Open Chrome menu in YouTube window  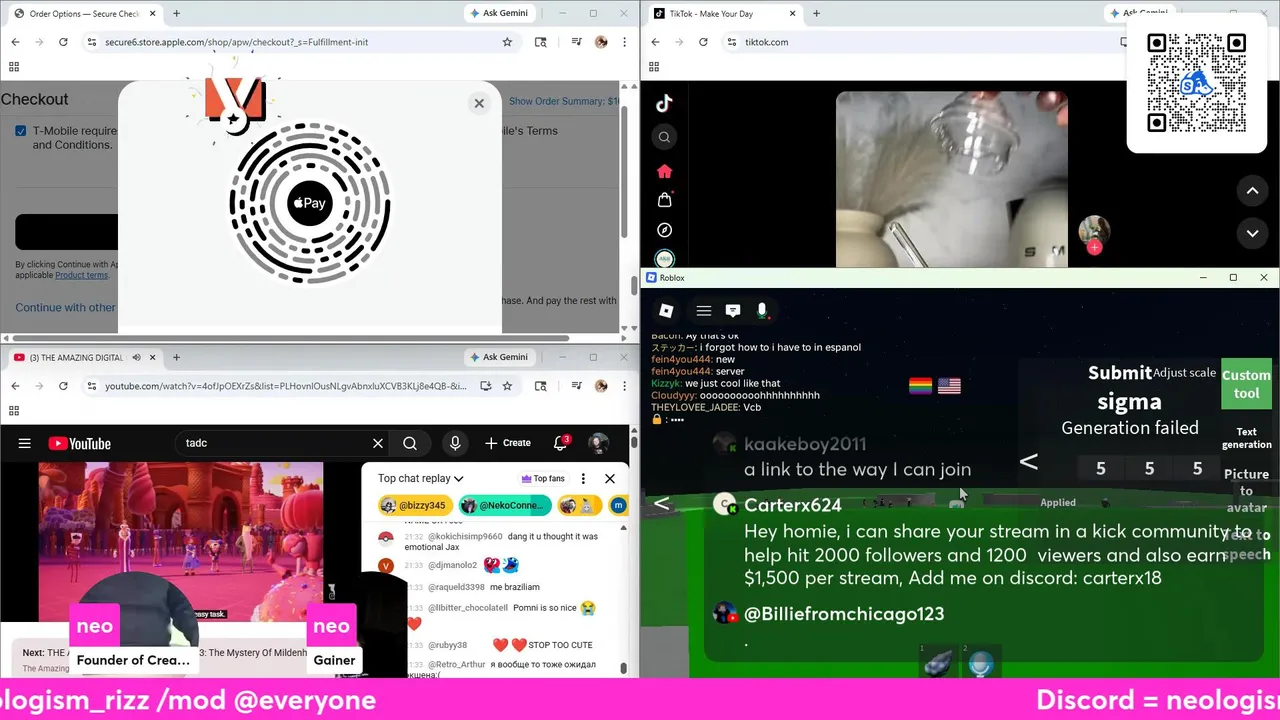point(623,386)
